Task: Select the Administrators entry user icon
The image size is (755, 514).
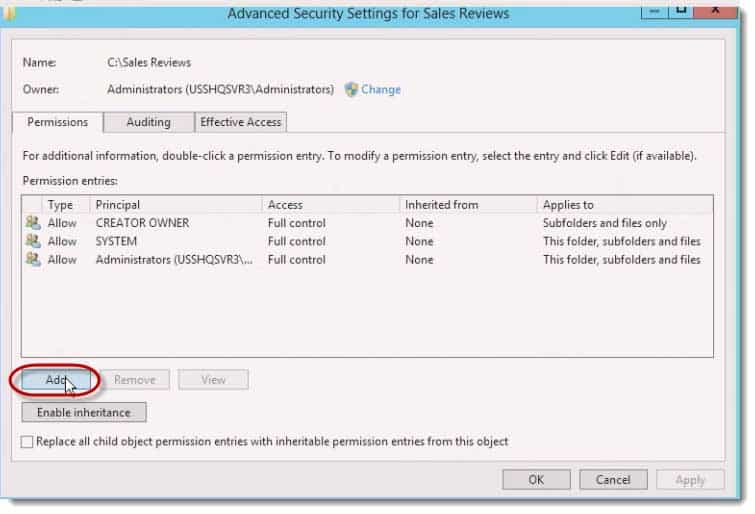Action: tap(33, 259)
